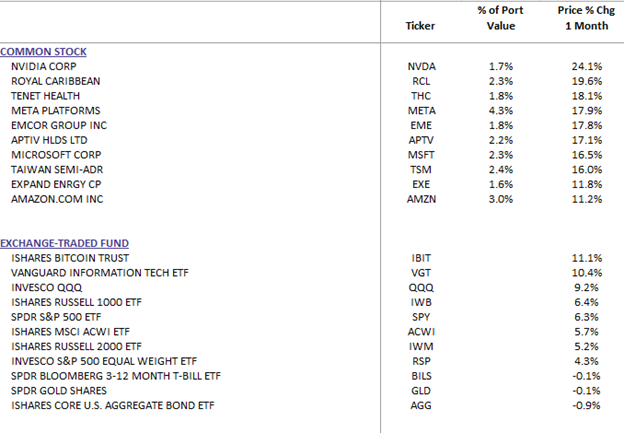Click AGG's -0.9% price change cell
This screenshot has width=624, height=433.
[x=586, y=405]
